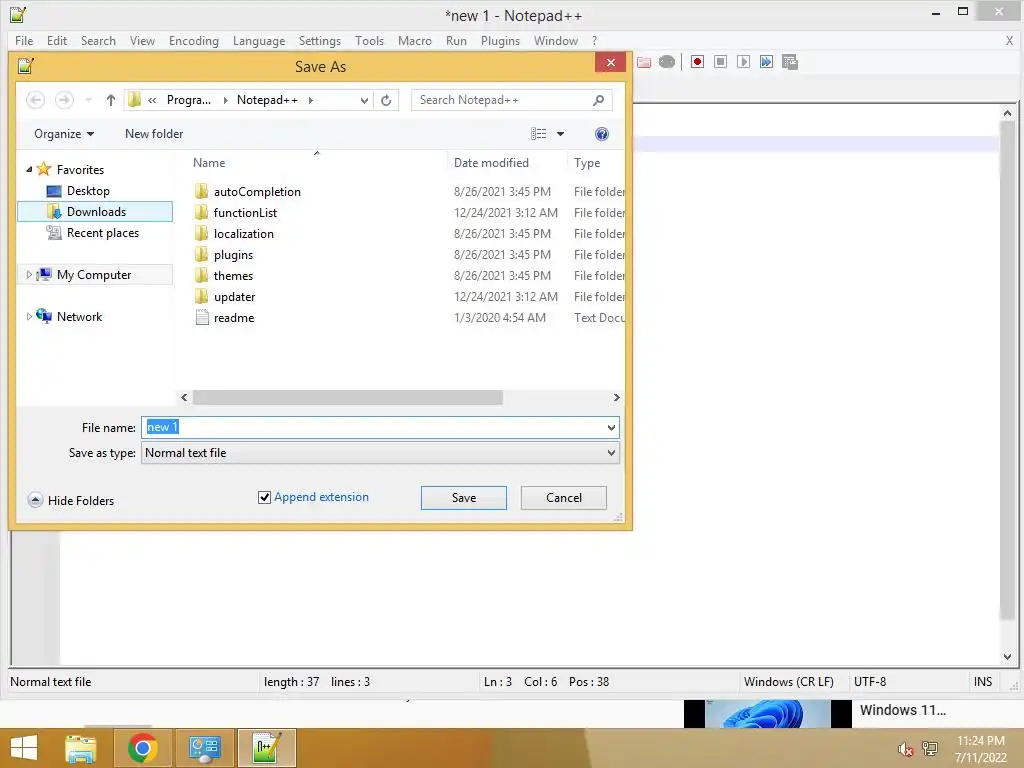Sort by Name column header

coord(209,163)
